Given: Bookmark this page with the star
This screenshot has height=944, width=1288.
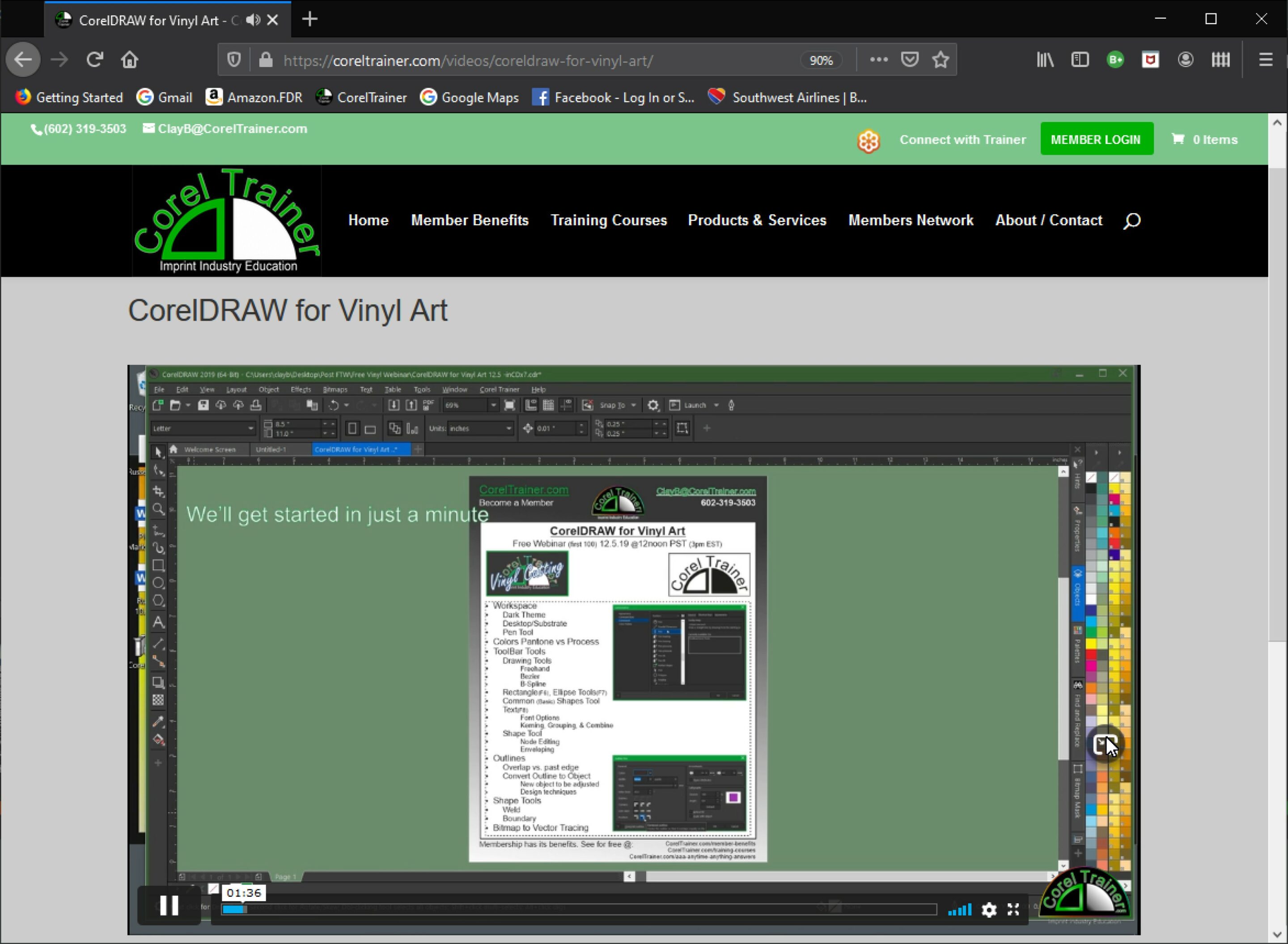Looking at the screenshot, I should point(941,59).
